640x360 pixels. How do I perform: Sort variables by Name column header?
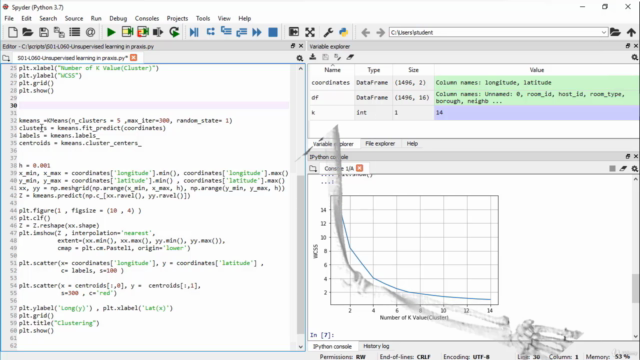coord(332,70)
